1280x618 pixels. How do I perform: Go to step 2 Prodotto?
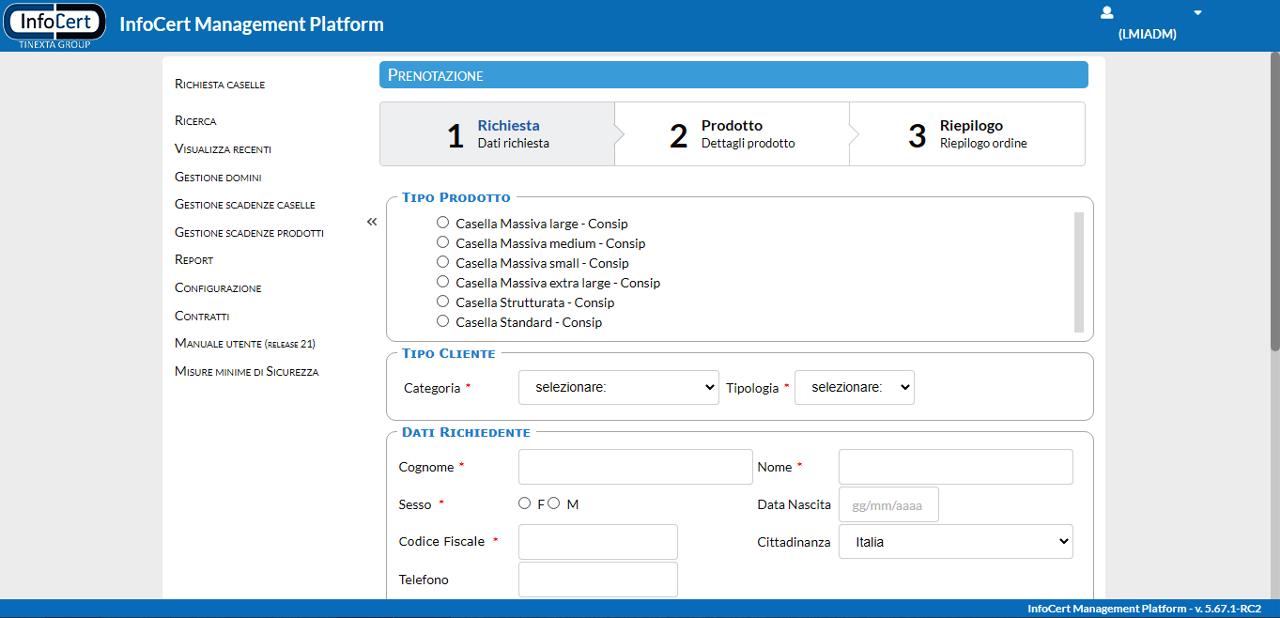click(x=732, y=134)
